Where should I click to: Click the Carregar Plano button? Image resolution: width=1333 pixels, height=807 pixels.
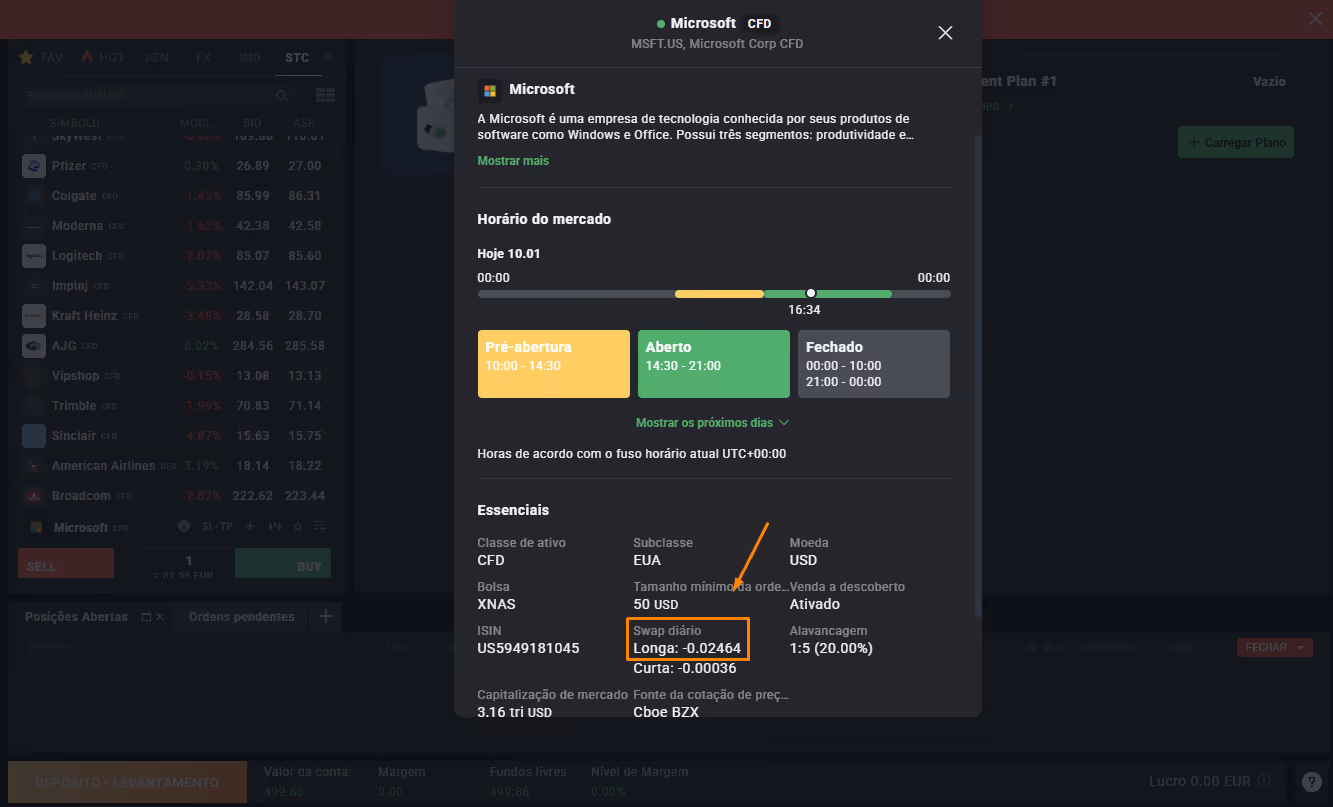(1236, 142)
